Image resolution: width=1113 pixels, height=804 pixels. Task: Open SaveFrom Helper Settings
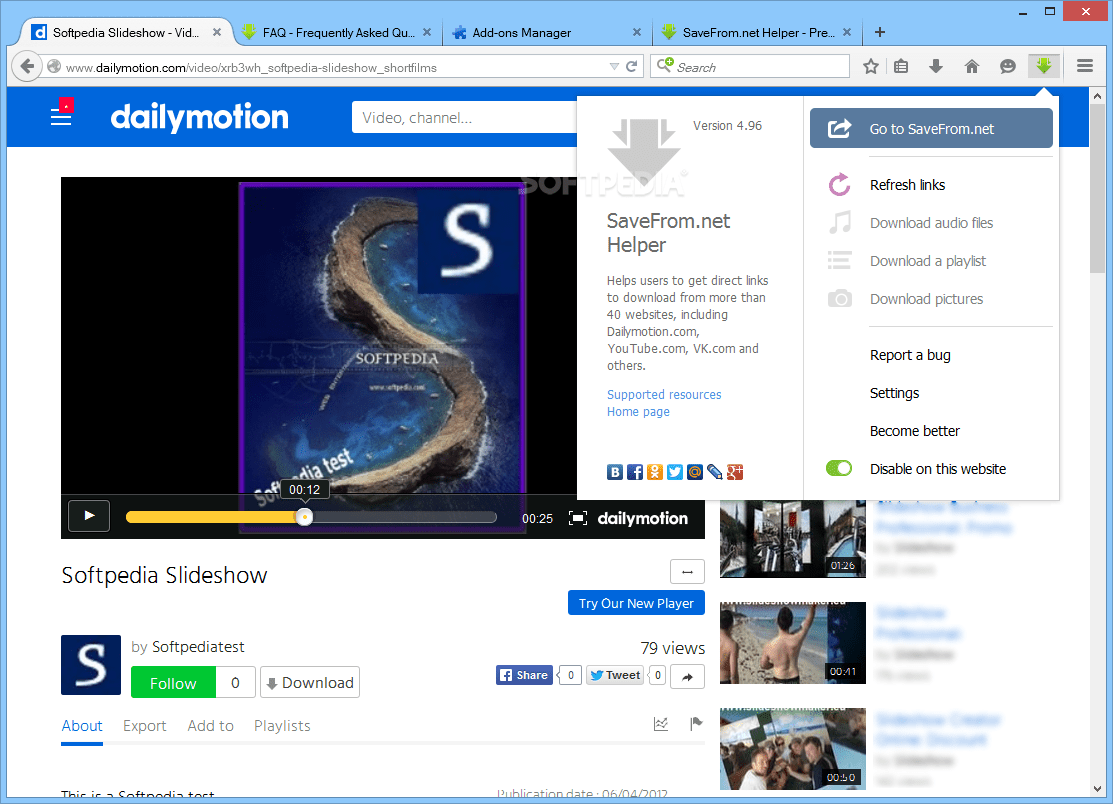pyautogui.click(x=894, y=393)
